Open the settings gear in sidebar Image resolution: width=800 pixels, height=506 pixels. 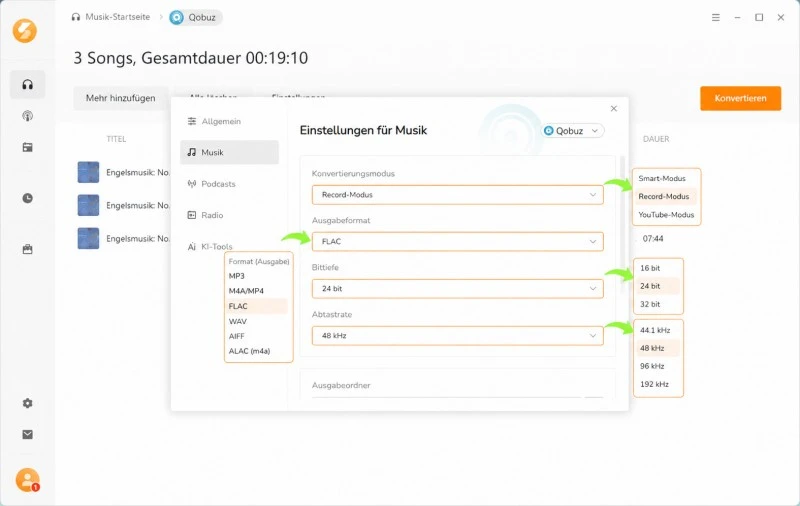tap(28, 403)
